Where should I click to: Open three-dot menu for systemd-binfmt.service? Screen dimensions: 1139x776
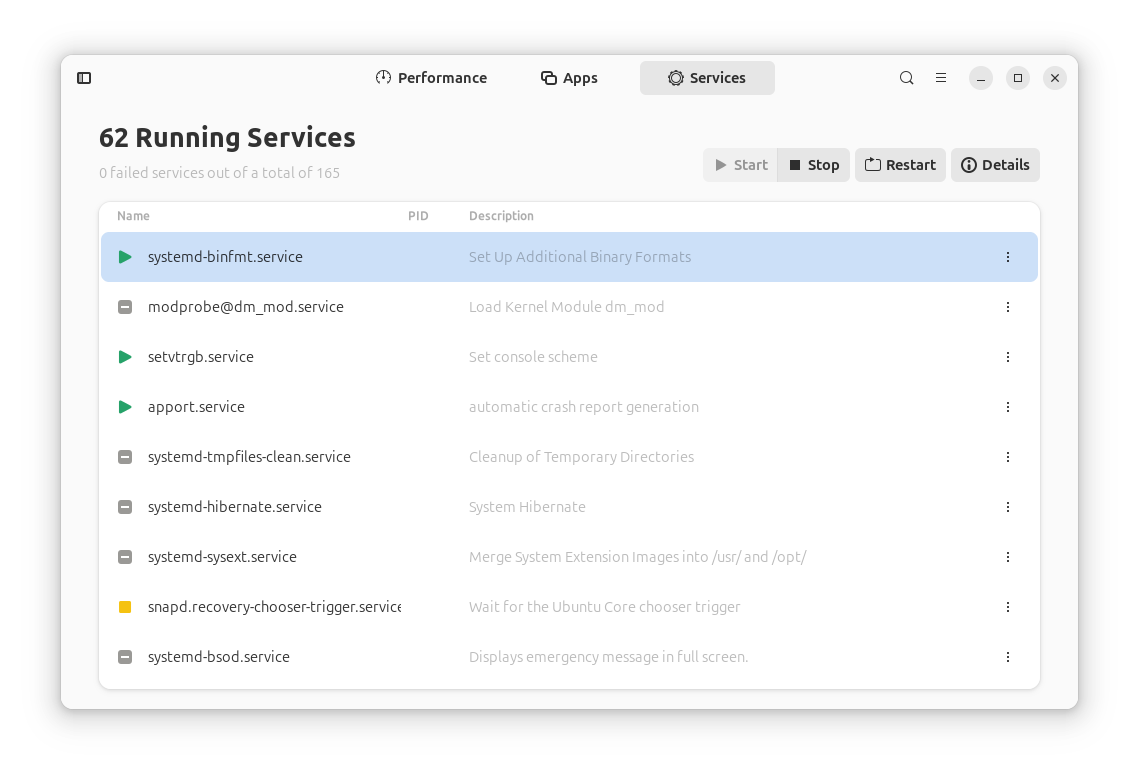coord(1007,257)
